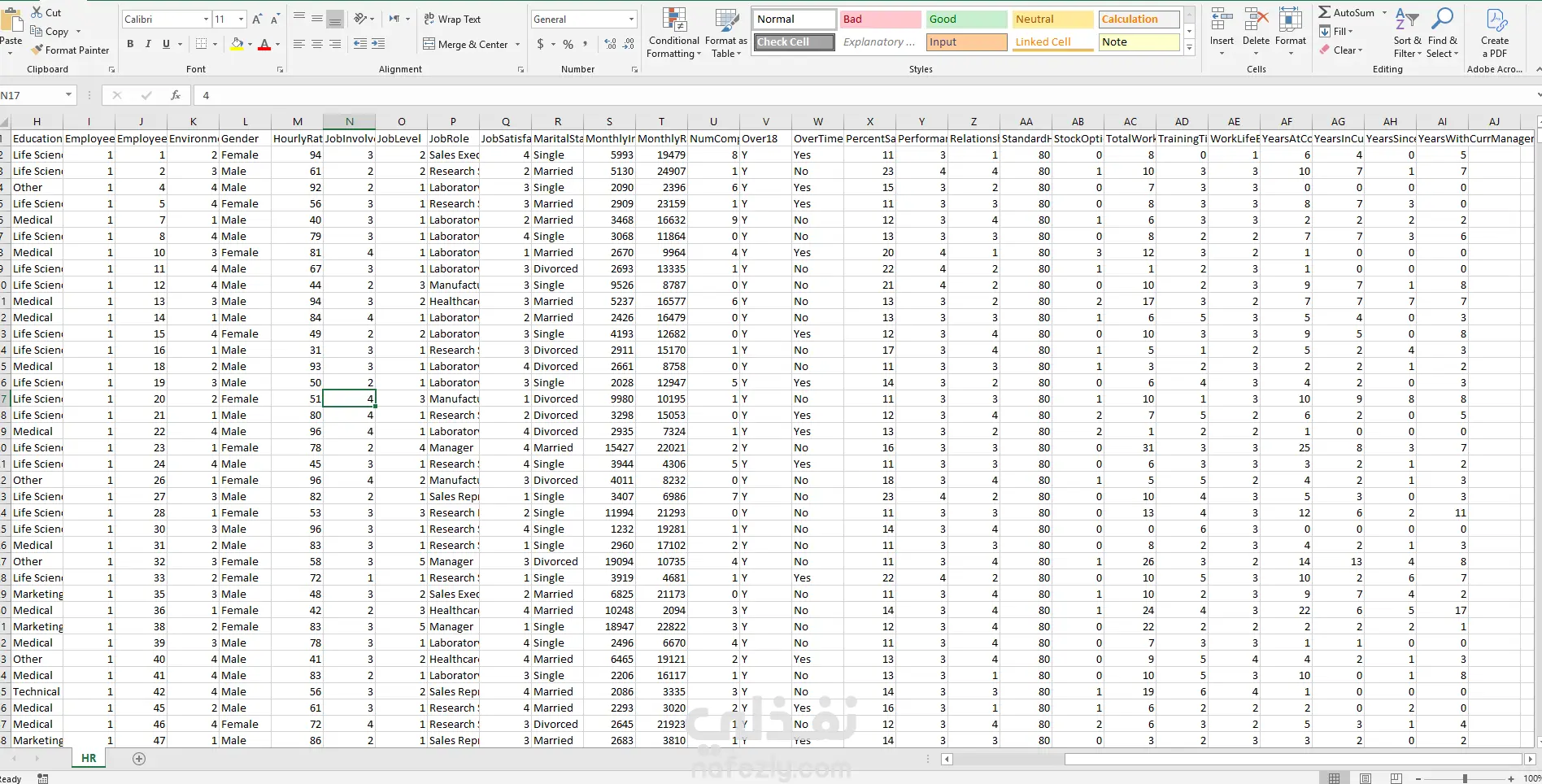
Task: Toggle Italic formatting
Action: 148,44
